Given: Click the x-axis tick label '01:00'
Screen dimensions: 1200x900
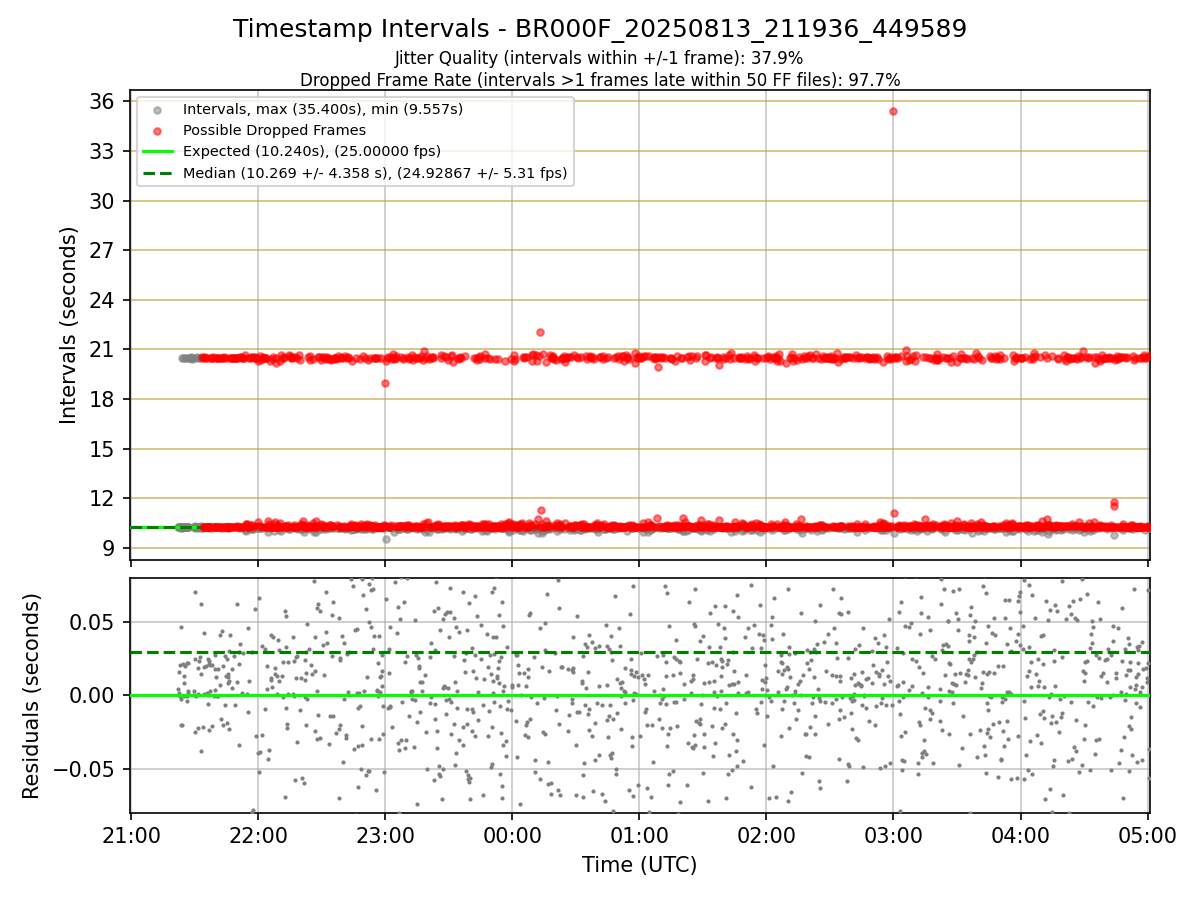Looking at the screenshot, I should point(639,837).
